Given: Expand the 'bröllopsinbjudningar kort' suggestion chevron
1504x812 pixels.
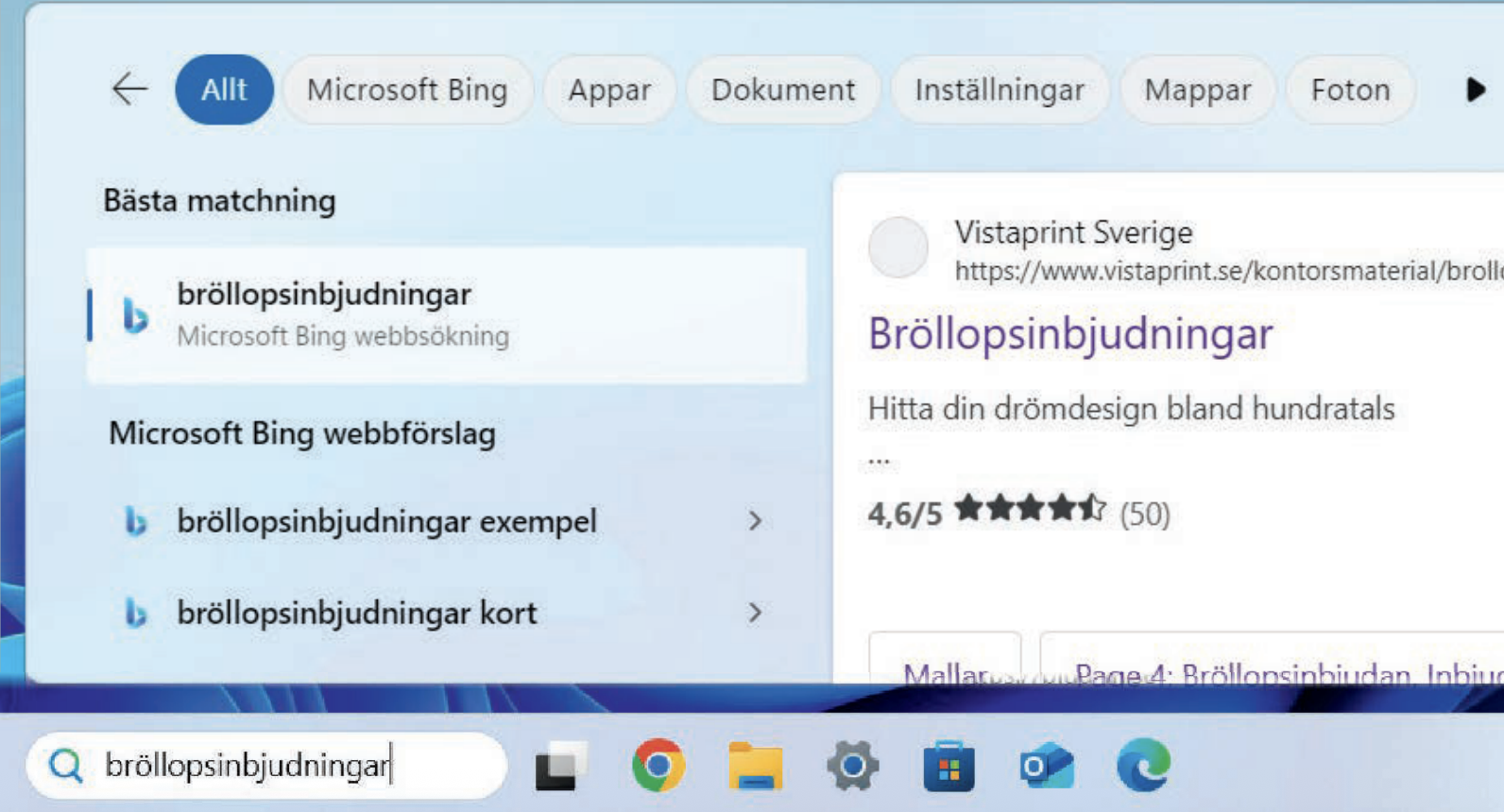Looking at the screenshot, I should pos(755,614).
